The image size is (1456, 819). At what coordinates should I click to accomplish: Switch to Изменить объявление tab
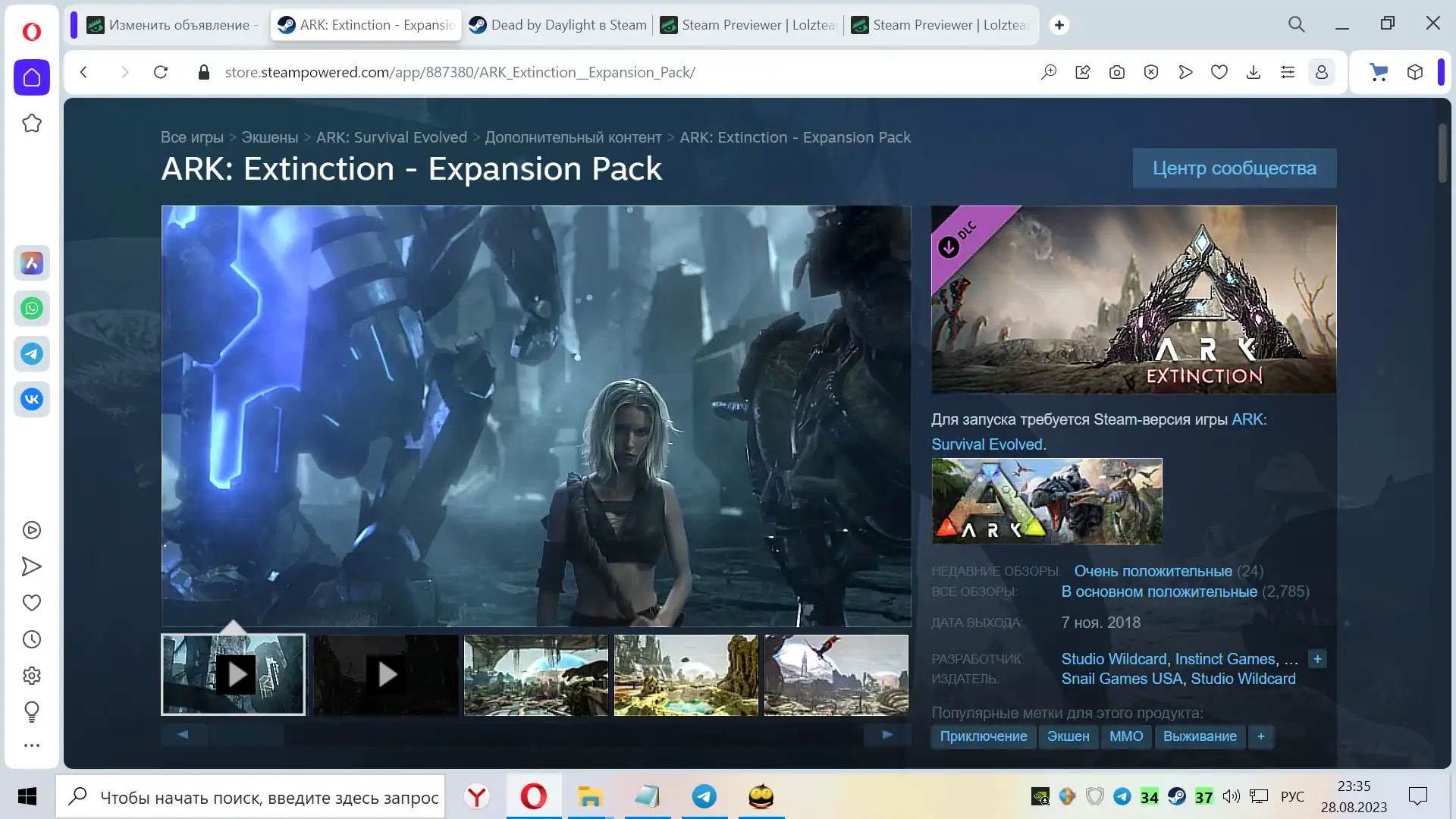click(173, 25)
